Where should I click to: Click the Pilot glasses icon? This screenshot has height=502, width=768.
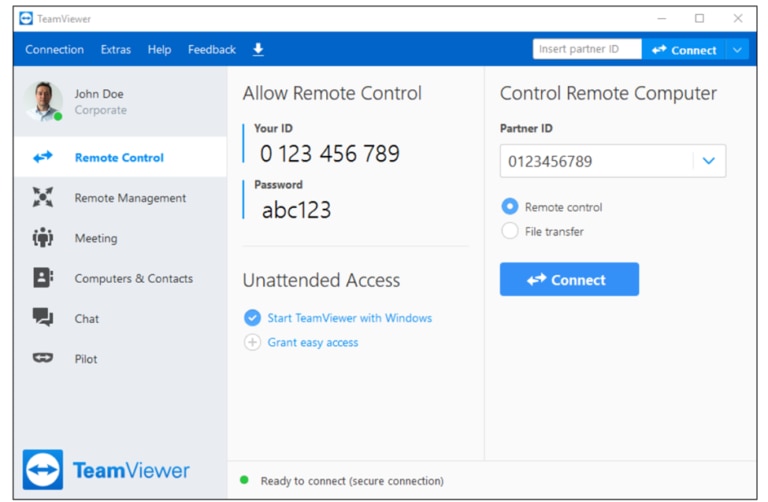pyautogui.click(x=43, y=358)
